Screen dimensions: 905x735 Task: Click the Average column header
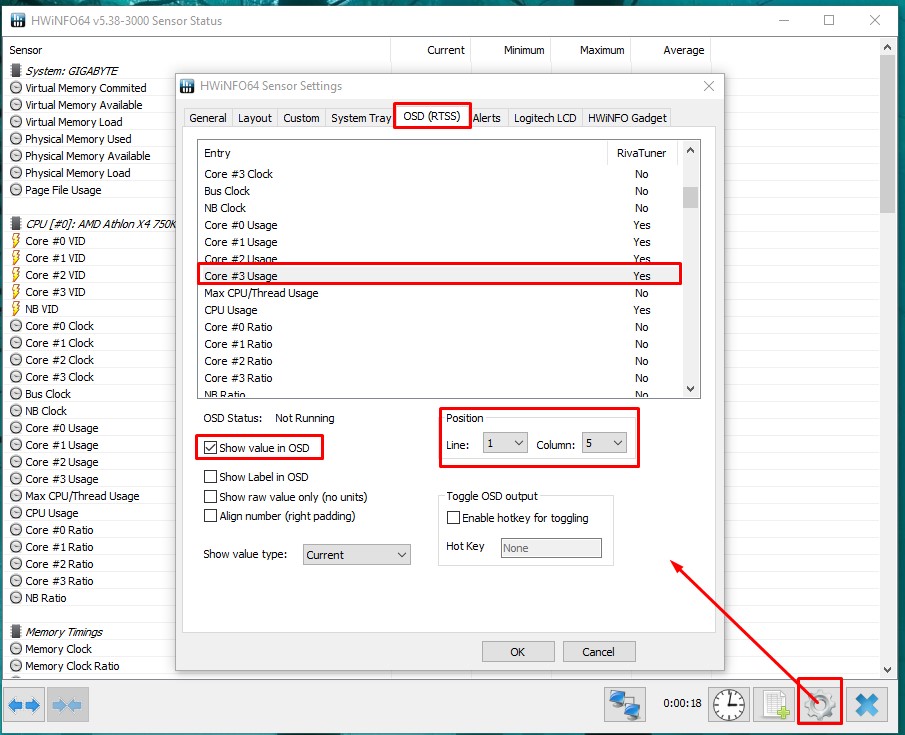tap(670, 50)
